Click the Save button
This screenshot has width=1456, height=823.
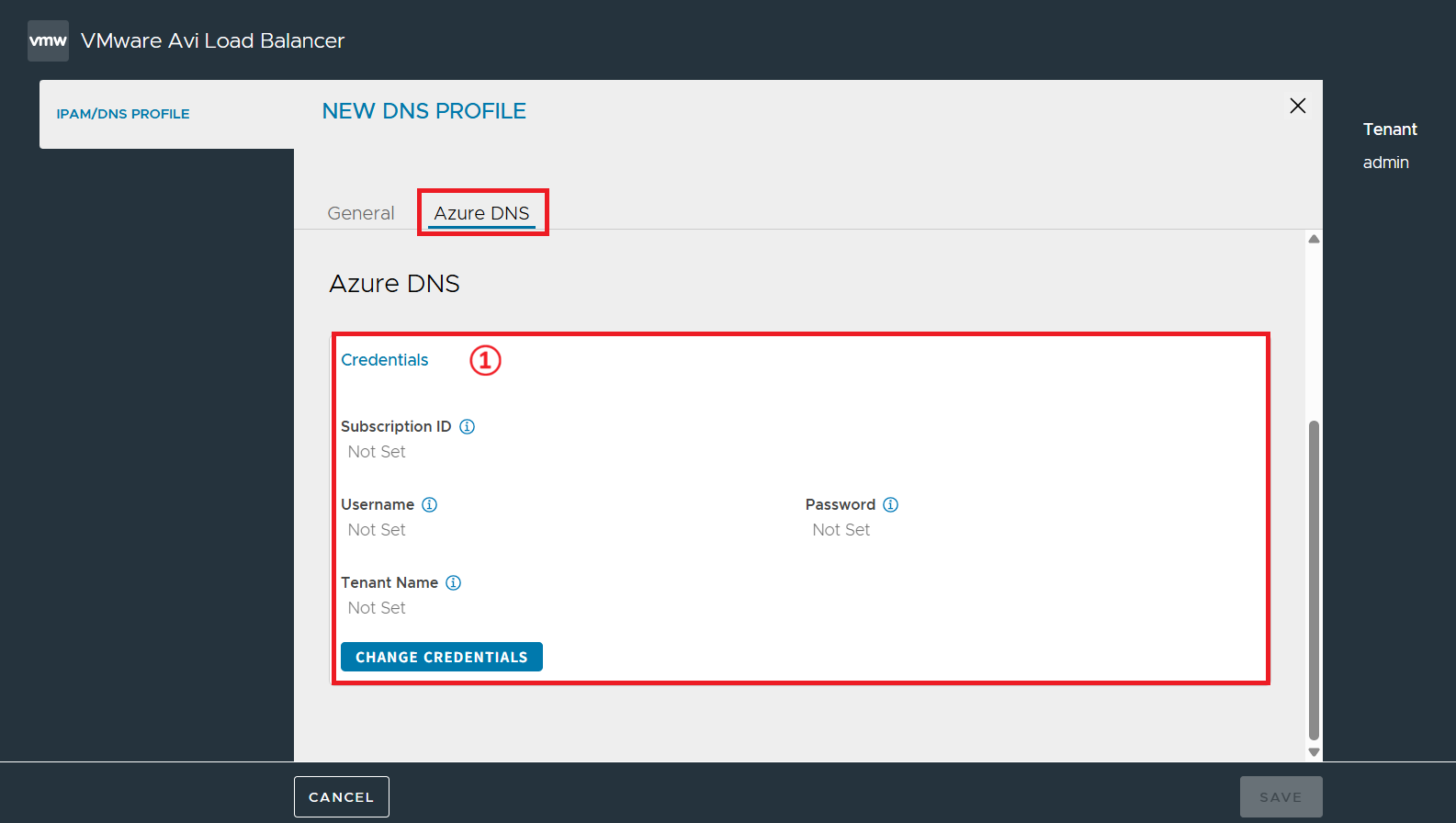tap(1281, 796)
